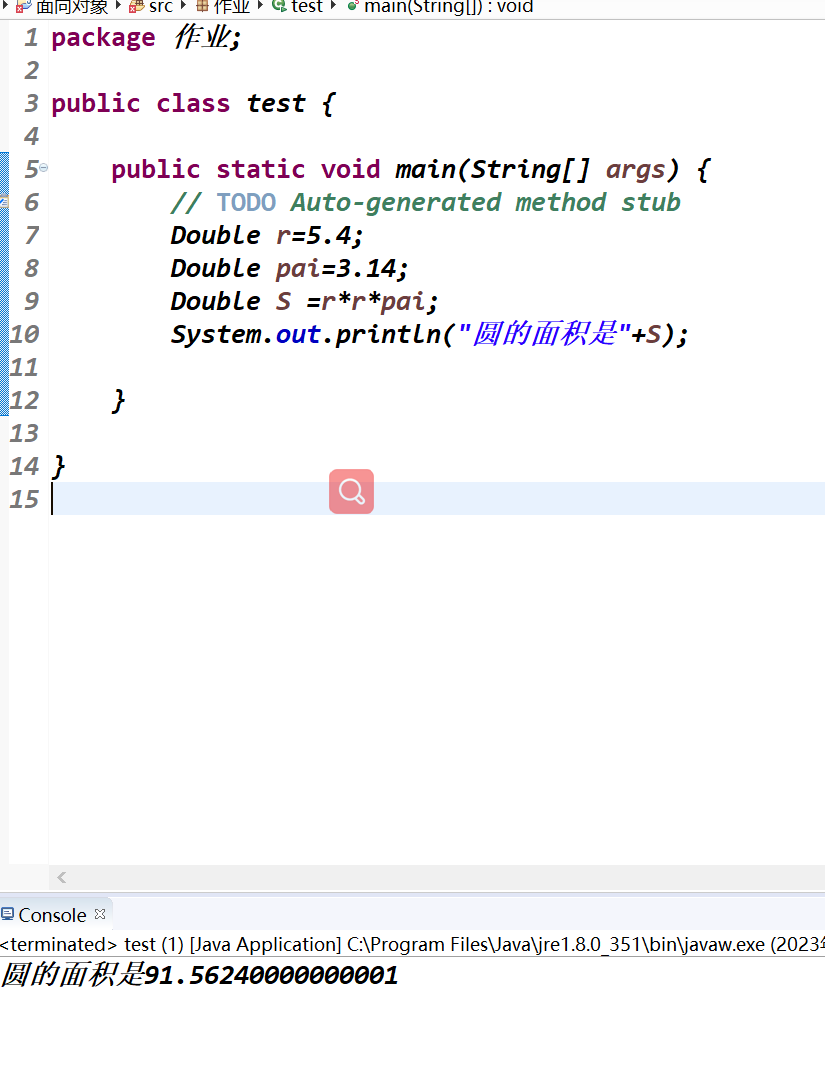Click the 'void' keyword on line 5
The width and height of the screenshot is (825, 1089).
tap(351, 169)
